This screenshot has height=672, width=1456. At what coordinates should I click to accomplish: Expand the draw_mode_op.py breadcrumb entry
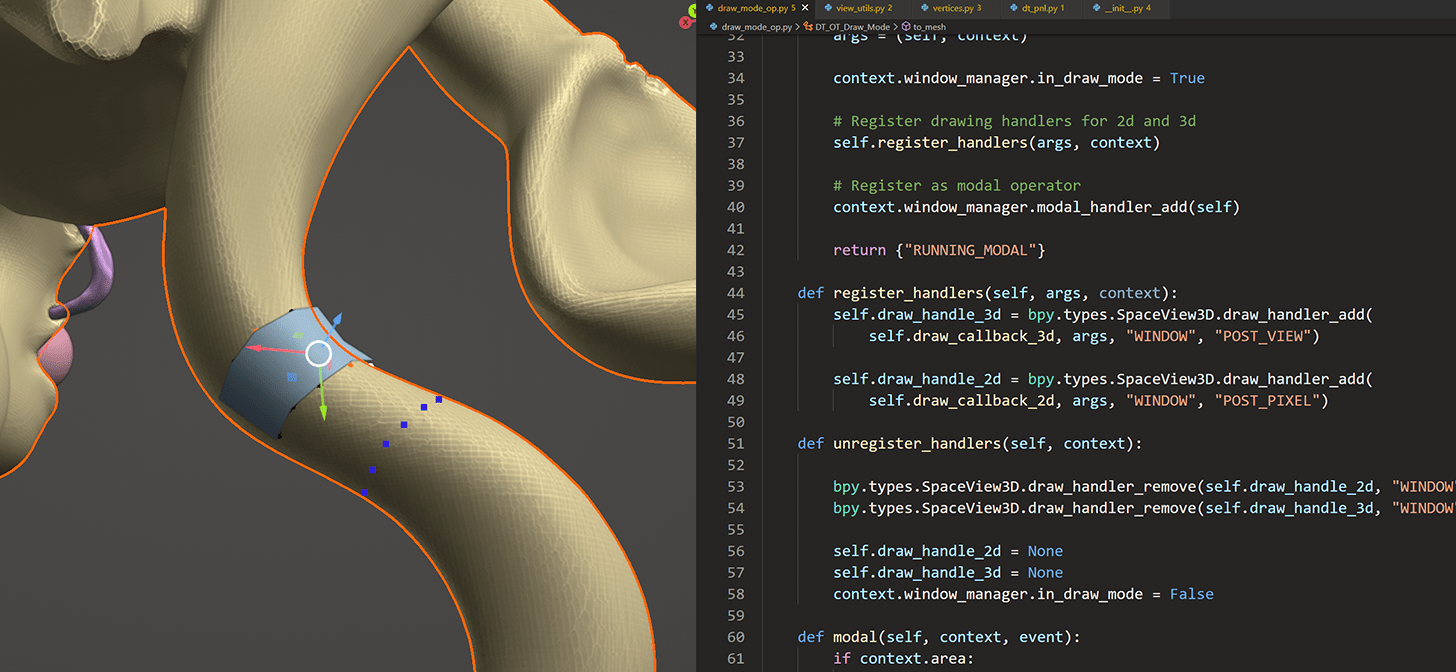(757, 26)
